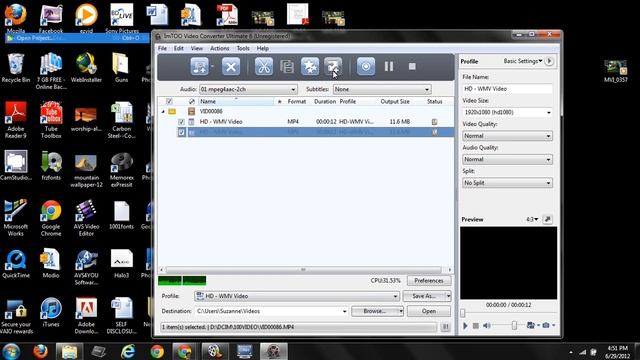Open the Save As arrow dropdown
Screen dimensions: 640x360
(448, 296)
